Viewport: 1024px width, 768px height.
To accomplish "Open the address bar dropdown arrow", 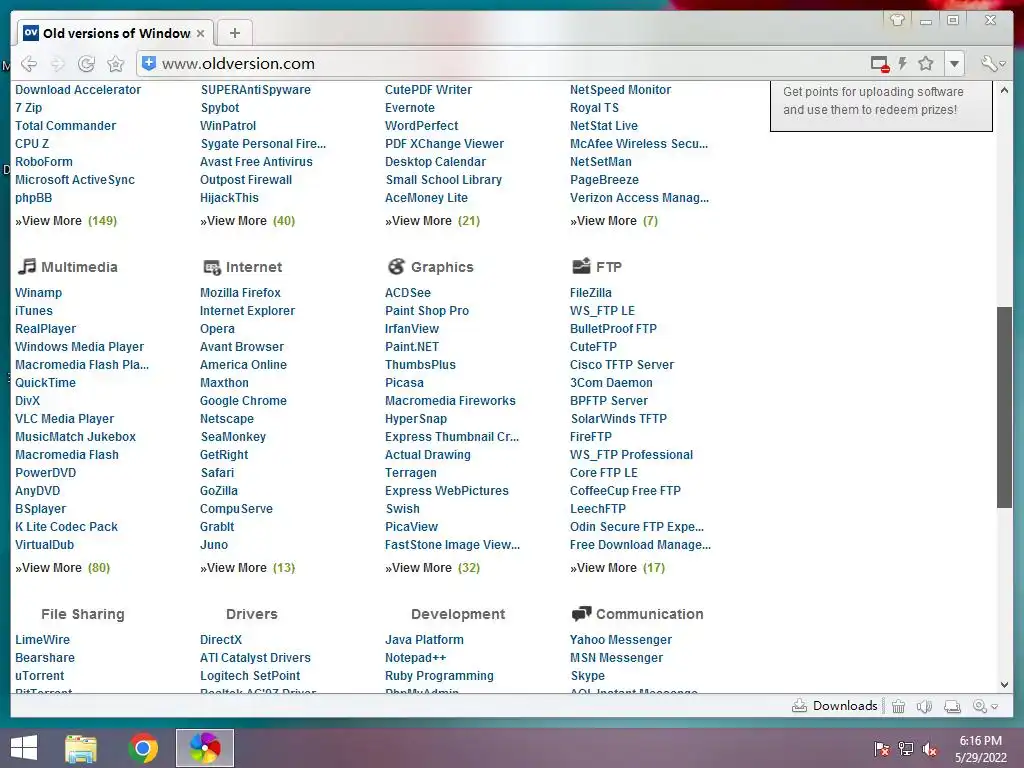I will tap(955, 64).
